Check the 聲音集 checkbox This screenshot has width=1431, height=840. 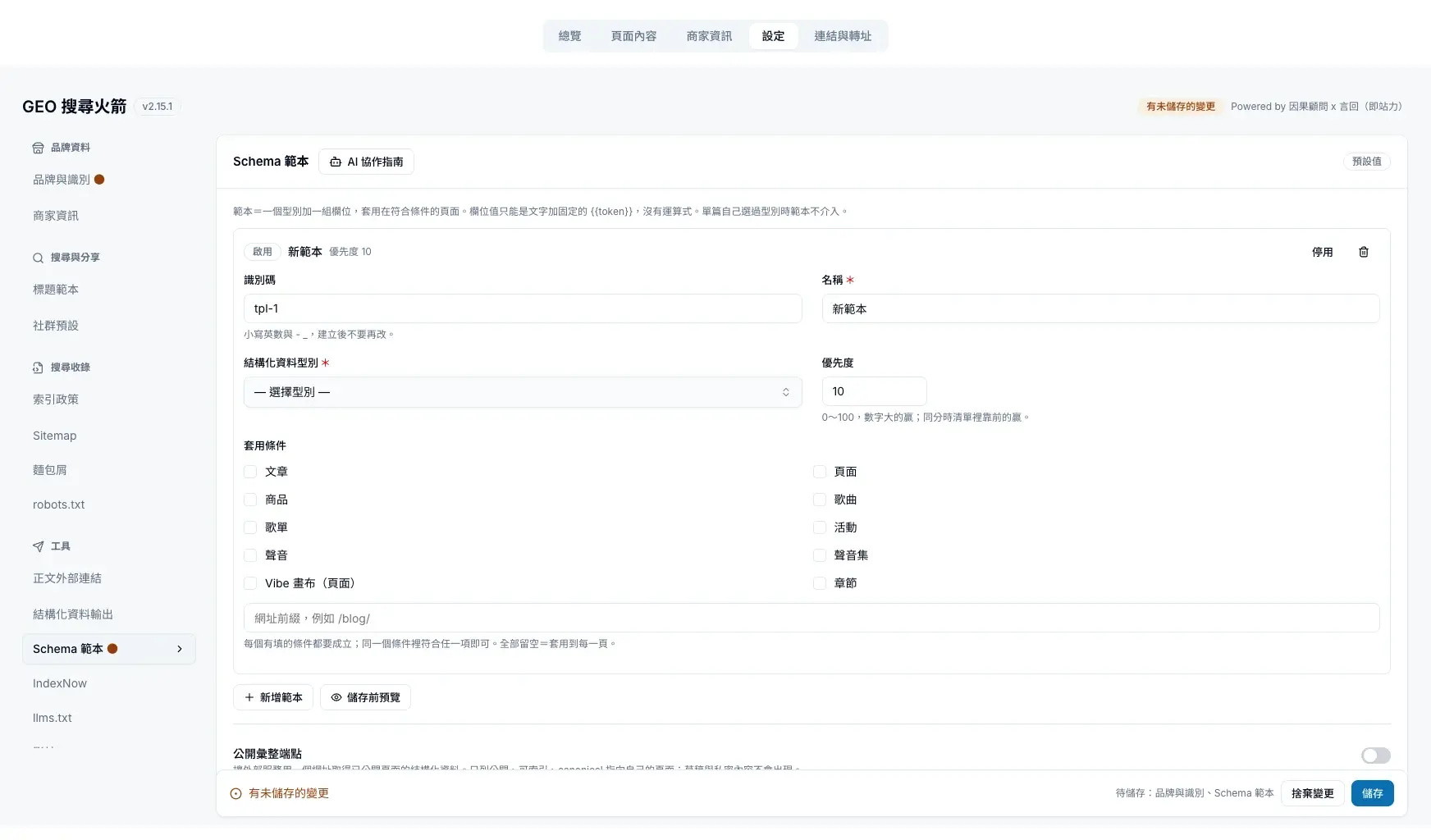coord(819,555)
